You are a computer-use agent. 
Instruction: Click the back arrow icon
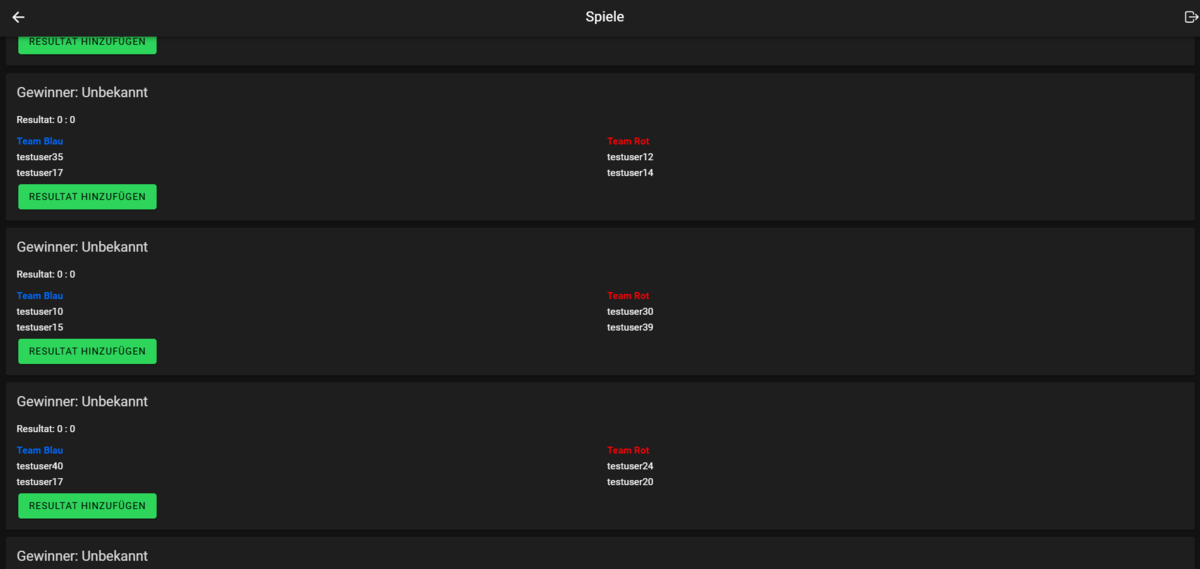pyautogui.click(x=18, y=17)
